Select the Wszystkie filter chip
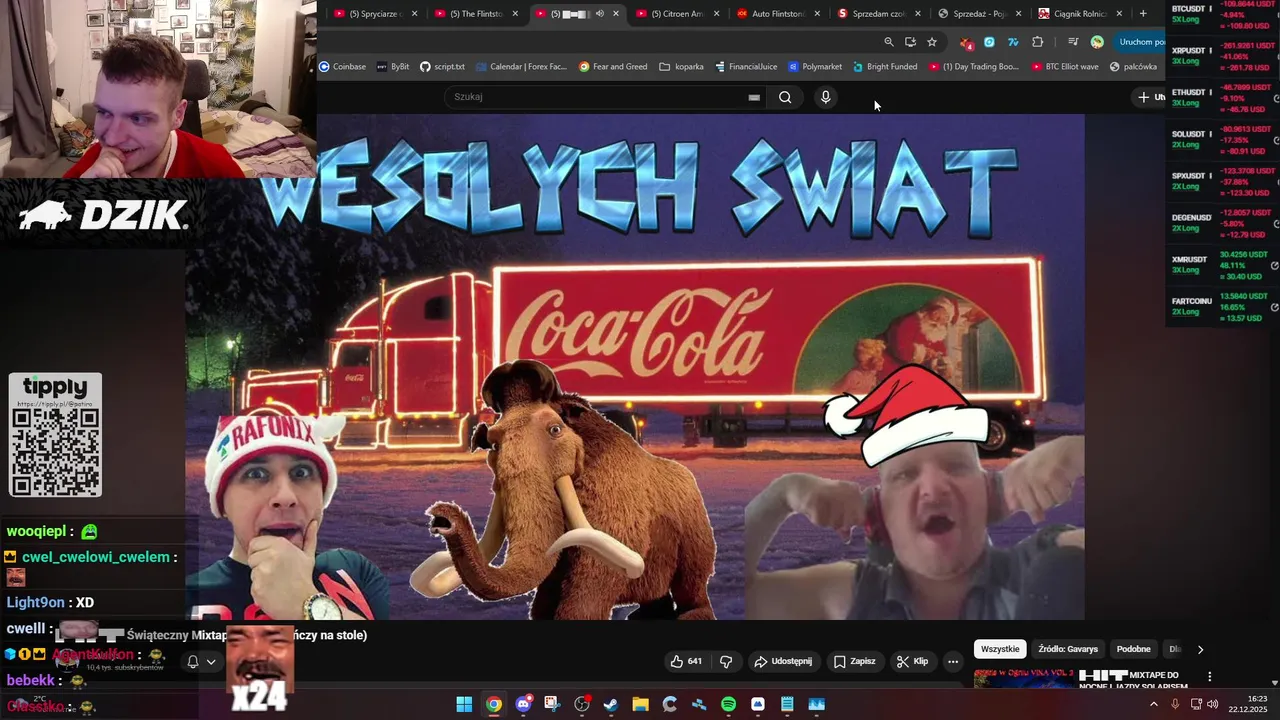Viewport: 1280px width, 720px height. (x=1000, y=649)
